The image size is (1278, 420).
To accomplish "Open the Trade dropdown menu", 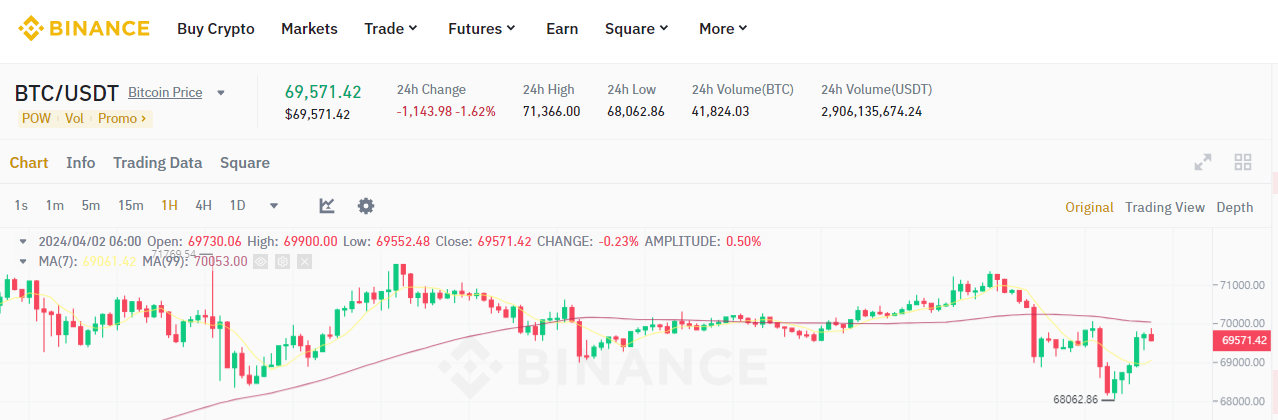I will tap(391, 28).
